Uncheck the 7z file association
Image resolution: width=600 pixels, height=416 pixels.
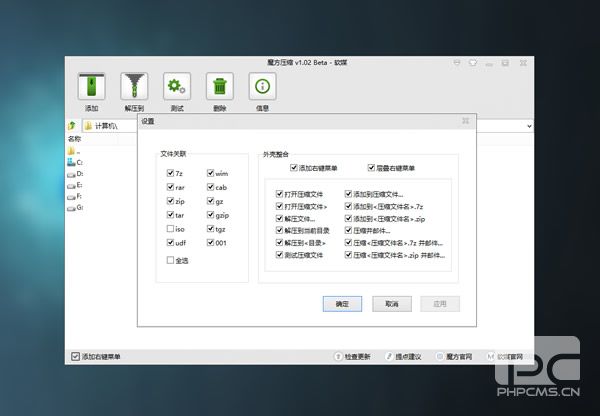coord(171,173)
